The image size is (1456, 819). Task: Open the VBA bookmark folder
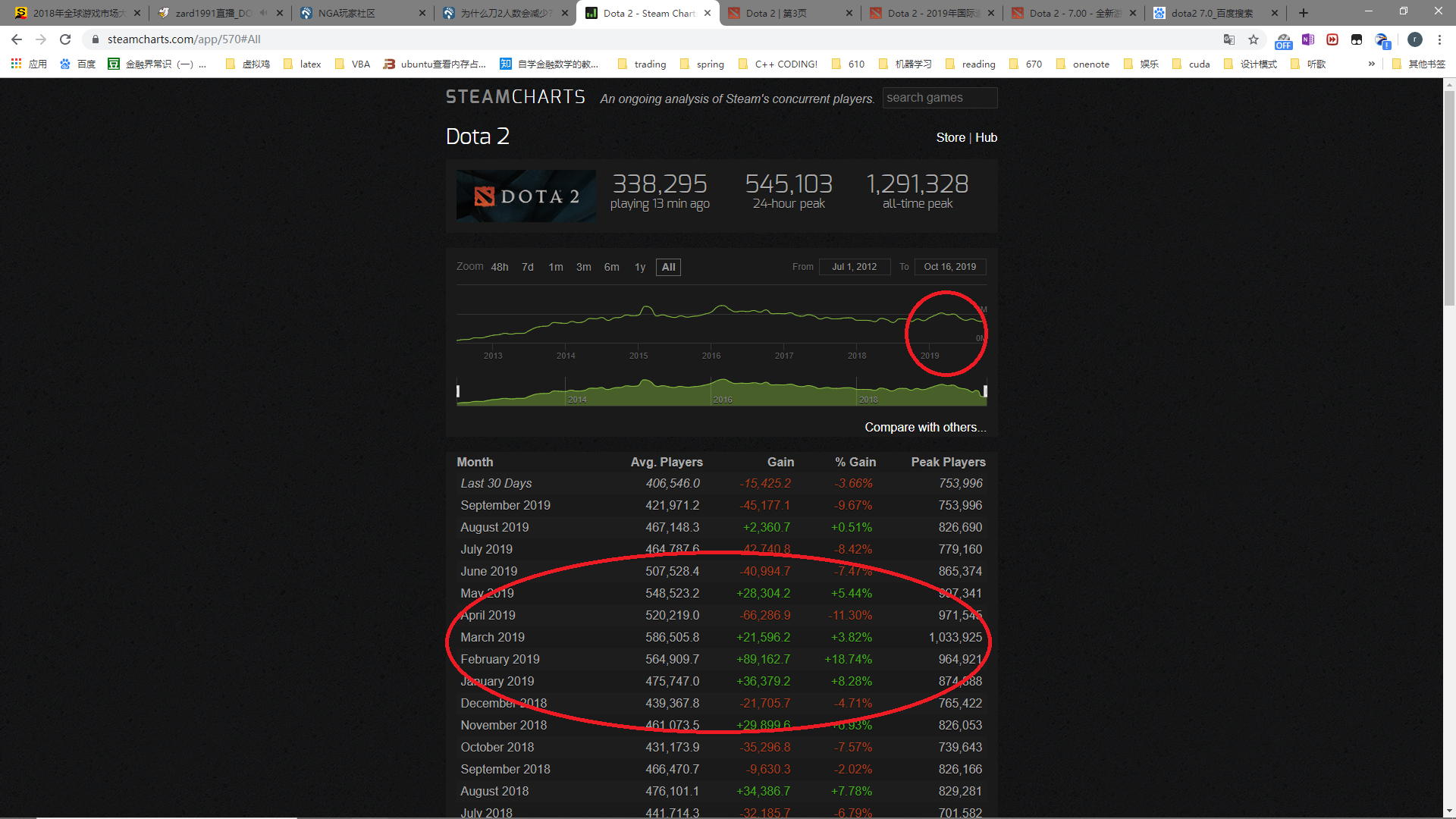coord(353,64)
